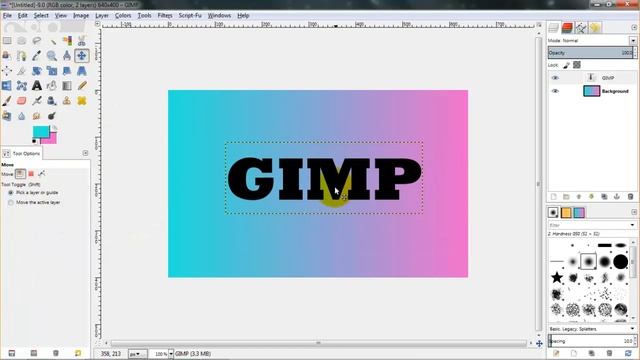Set Move mode to selection
This screenshot has width=640, height=360.
[x=31, y=174]
